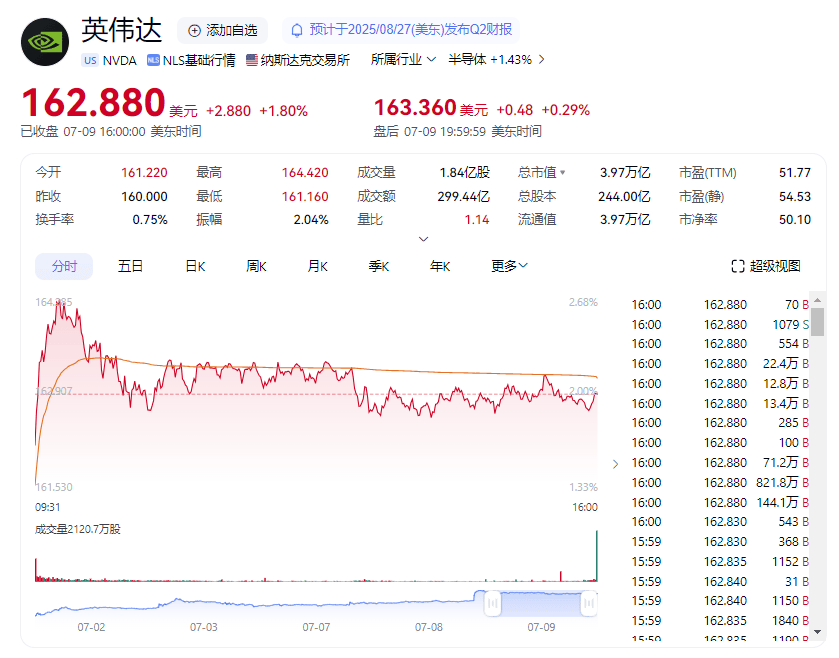Click the NLS基础行情 label
This screenshot has width=839, height=658.
199,60
